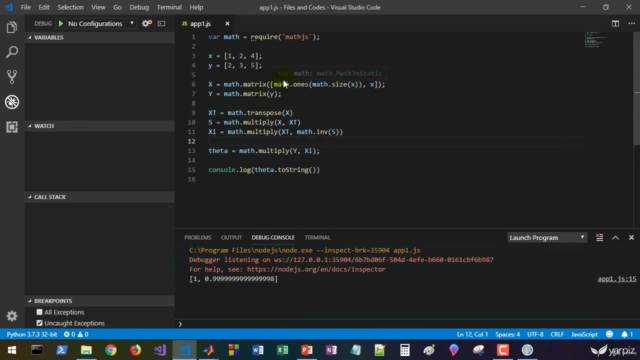The height and width of the screenshot is (360, 640).
Task: Toggle the Debug Console icon in debug toolbar
Action: click(x=162, y=24)
